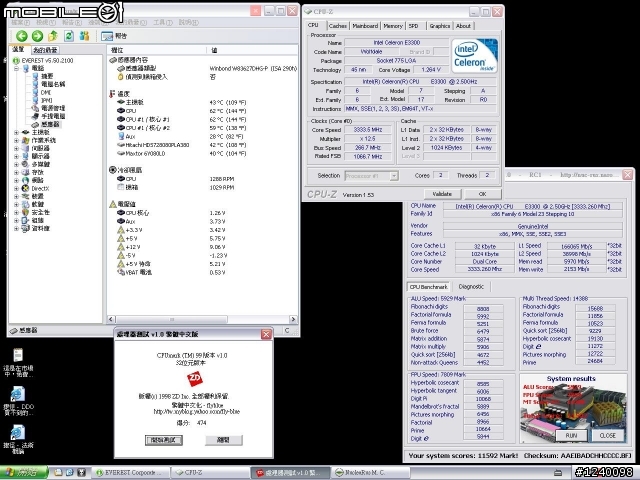Image resolution: width=640 pixels, height=480 pixels.
Task: Click the Value (值) column header in EVEREST
Action: click(x=252, y=50)
